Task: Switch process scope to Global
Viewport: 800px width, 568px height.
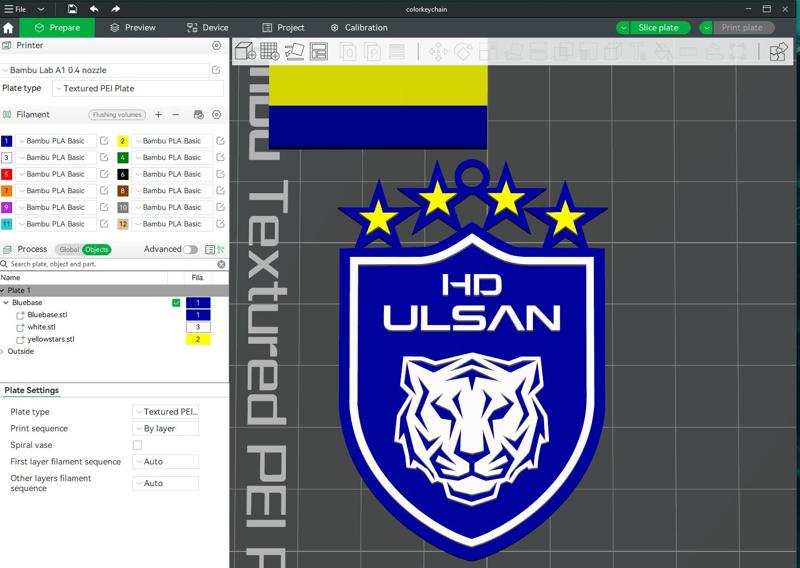Action: click(x=68, y=250)
